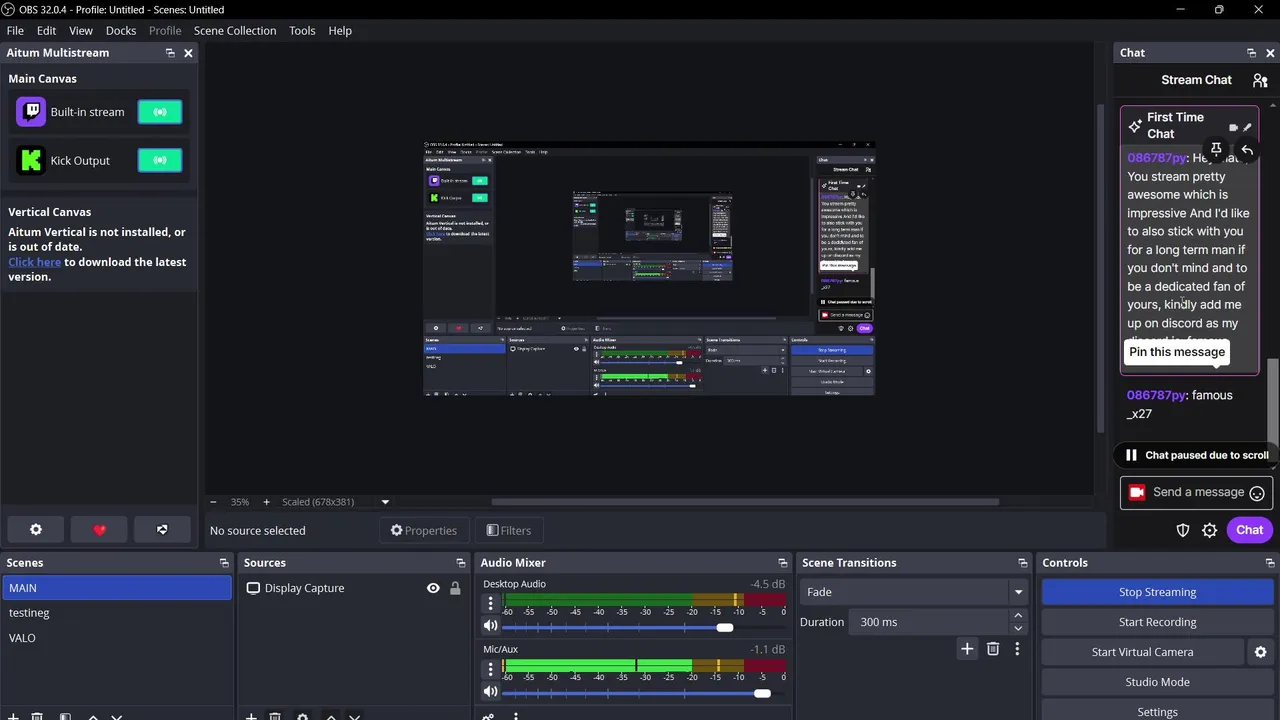This screenshot has height=720, width=1280.
Task: Open the emoji picker in chat
Action: (x=1257, y=493)
